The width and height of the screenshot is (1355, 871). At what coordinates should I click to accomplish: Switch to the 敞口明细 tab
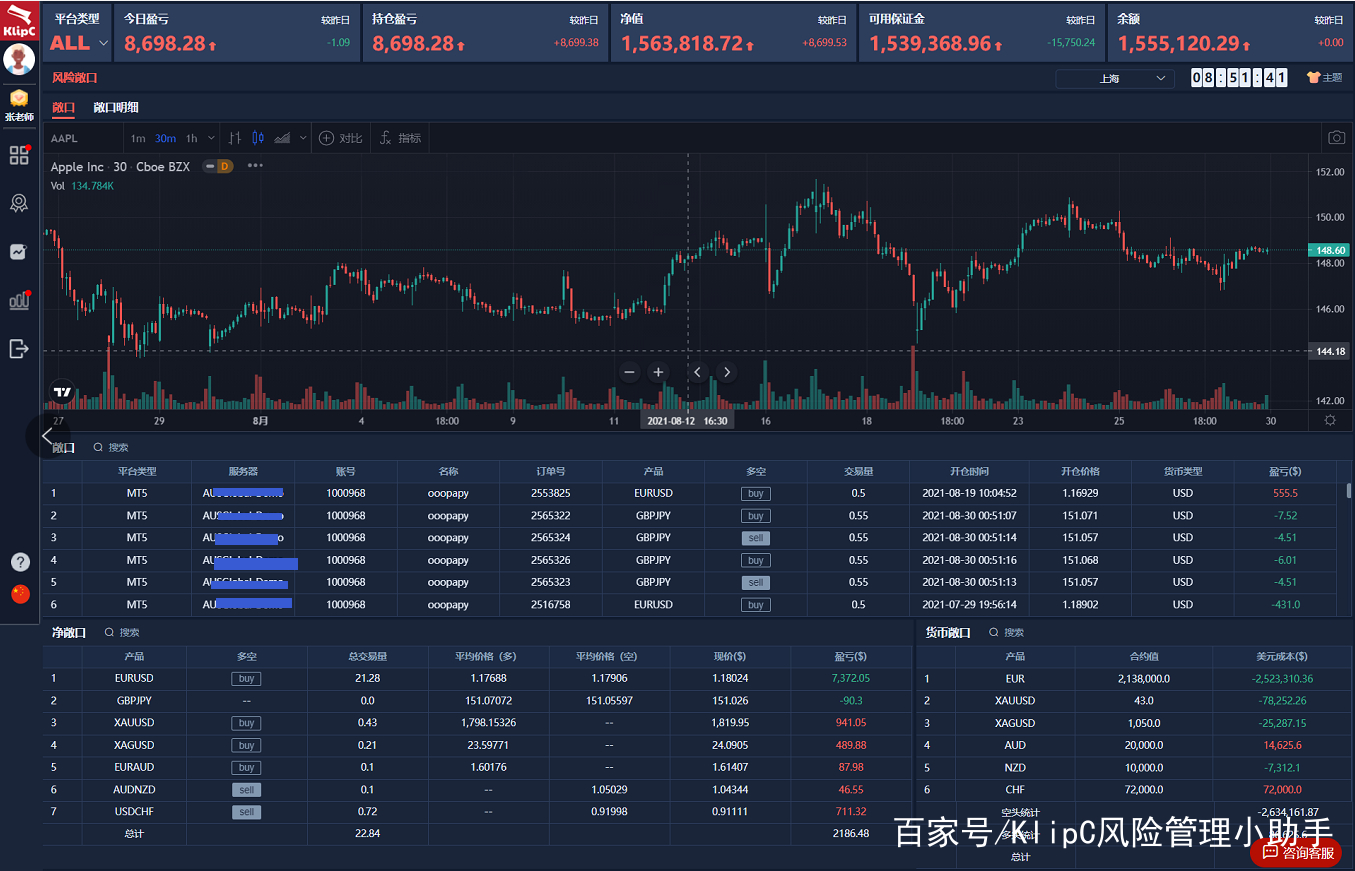click(116, 107)
